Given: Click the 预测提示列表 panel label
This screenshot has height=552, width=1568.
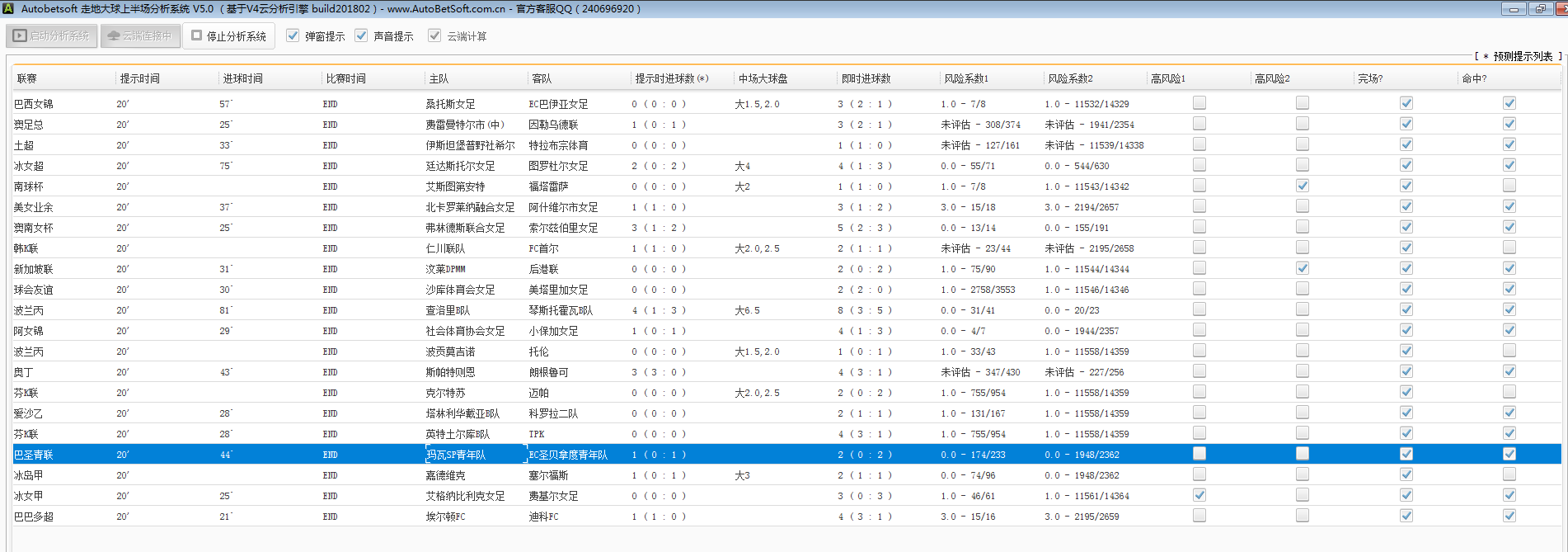Looking at the screenshot, I should (1522, 56).
